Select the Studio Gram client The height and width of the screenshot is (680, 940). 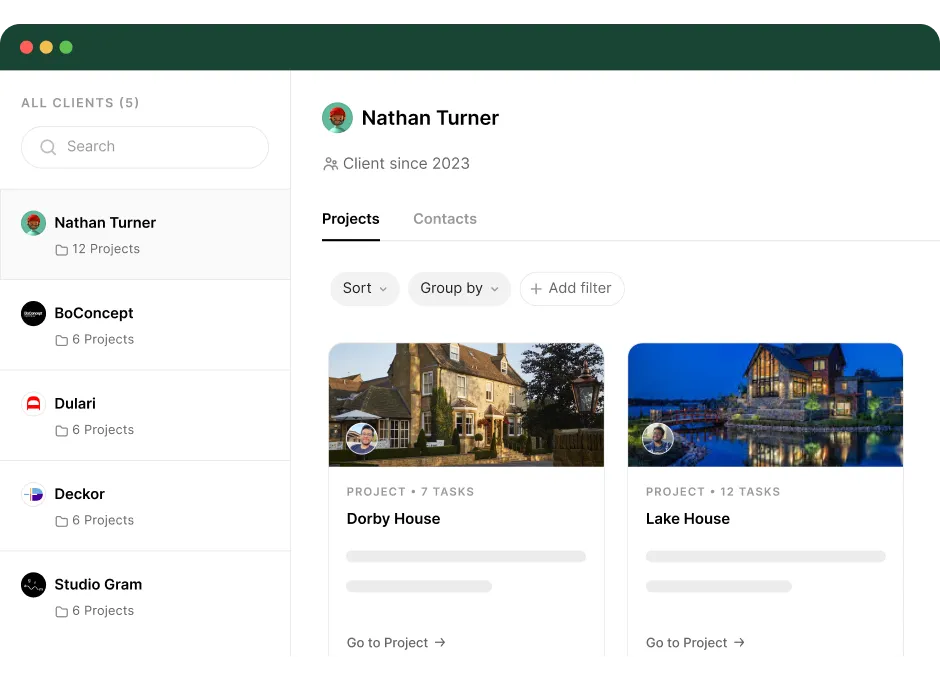pyautogui.click(x=145, y=597)
